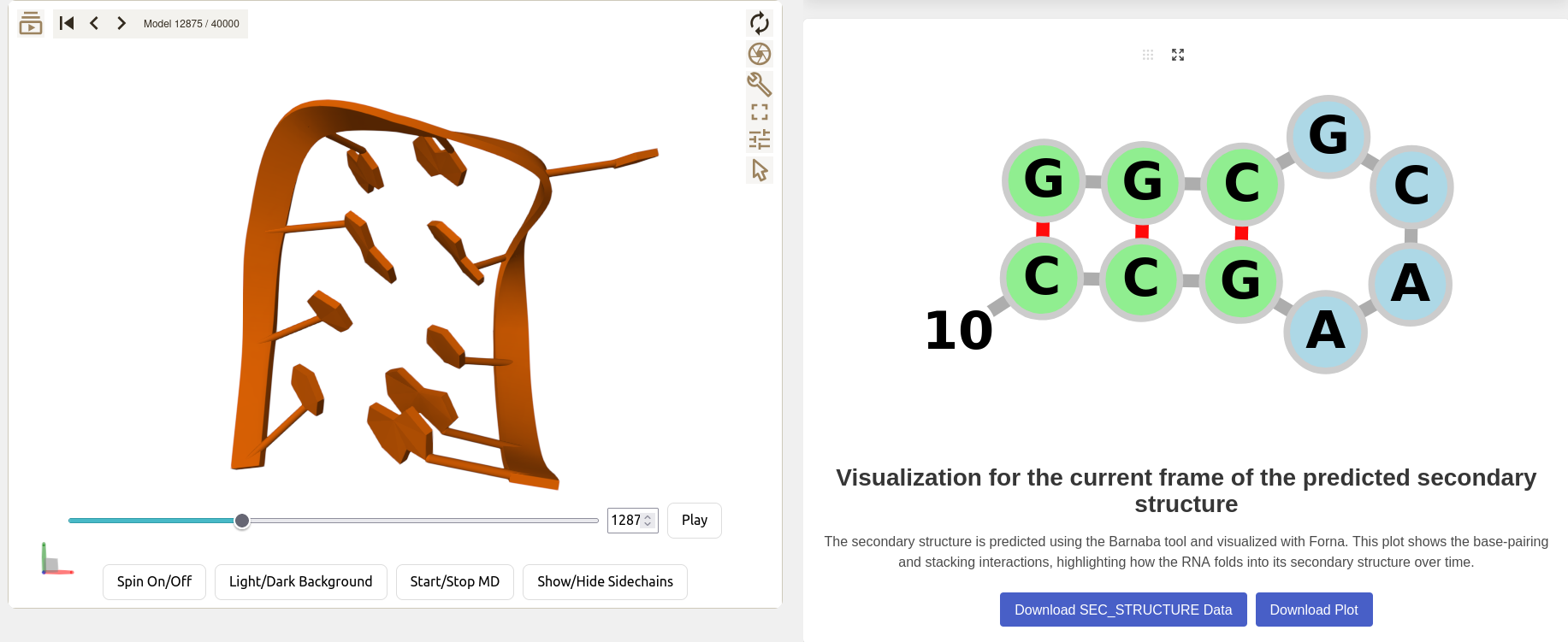Viewport: 1568px width, 642px height.
Task: Take a screenshot with the camera aperture icon
Action: tap(760, 53)
